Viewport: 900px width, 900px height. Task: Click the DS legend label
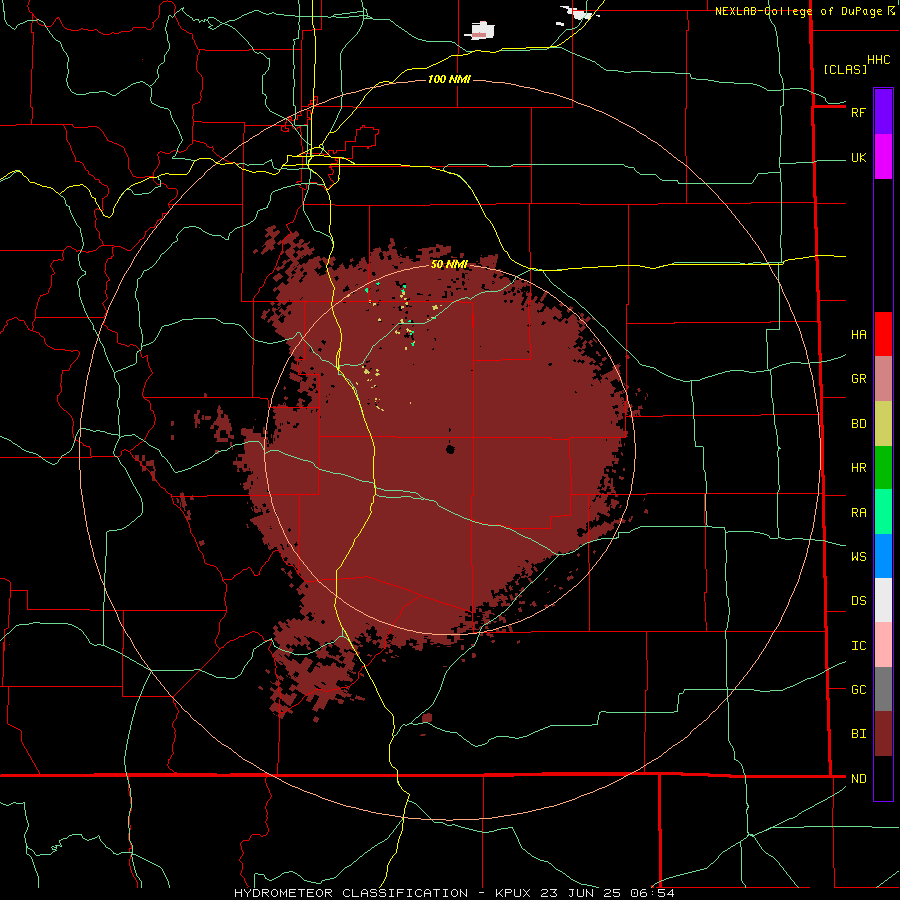coord(858,601)
